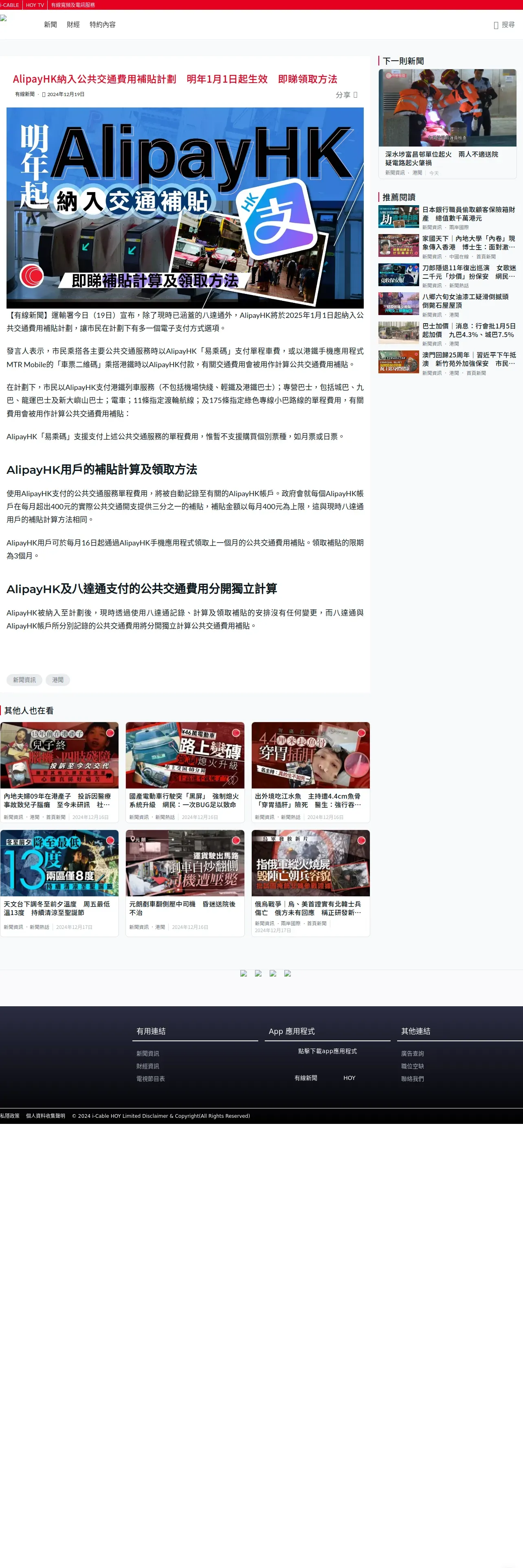523x1568 pixels.
Task: Click 有線新聞 app download link in footer
Action: point(305,1078)
